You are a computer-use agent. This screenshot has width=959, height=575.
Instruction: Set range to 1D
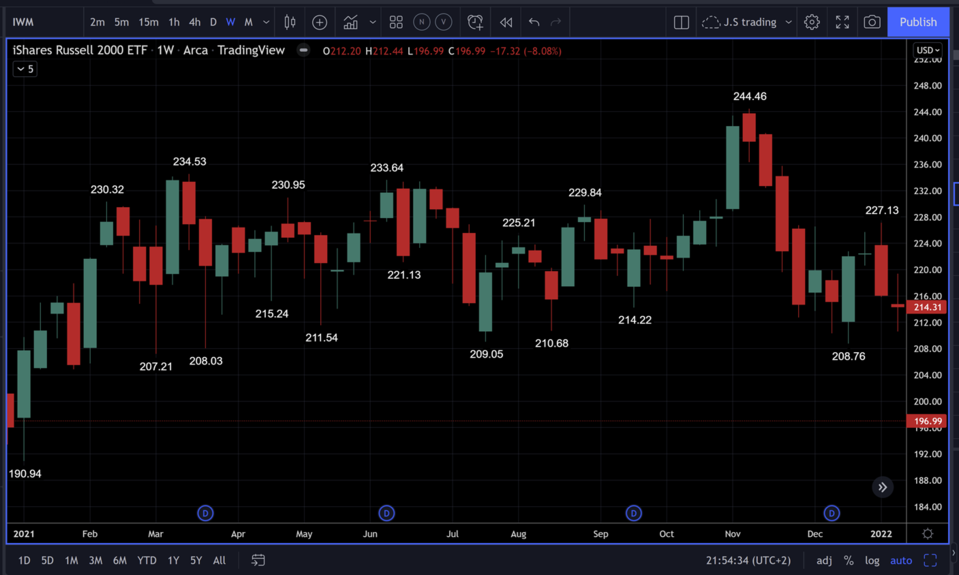pyautogui.click(x=24, y=560)
